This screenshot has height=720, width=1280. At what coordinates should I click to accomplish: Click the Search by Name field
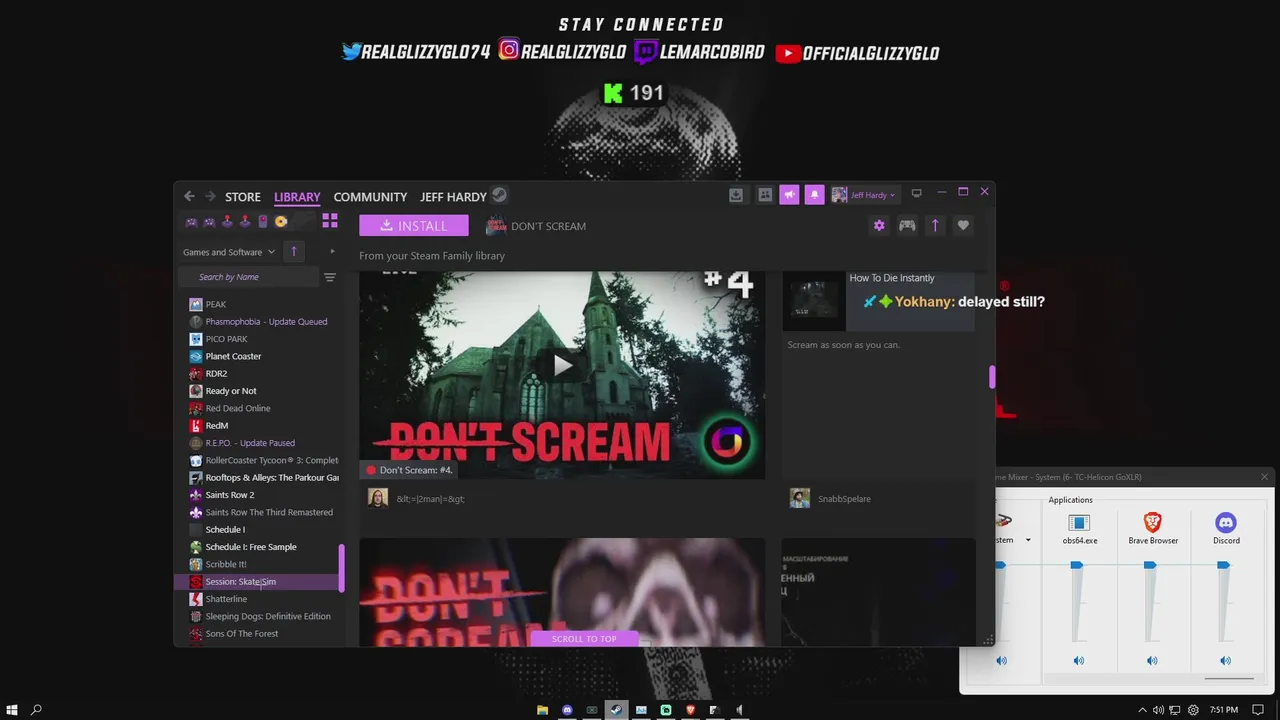[x=248, y=277]
